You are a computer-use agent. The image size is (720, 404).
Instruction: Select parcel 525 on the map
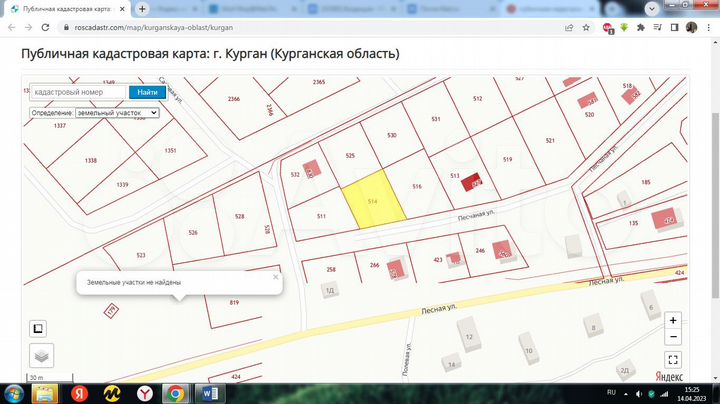[350, 156]
